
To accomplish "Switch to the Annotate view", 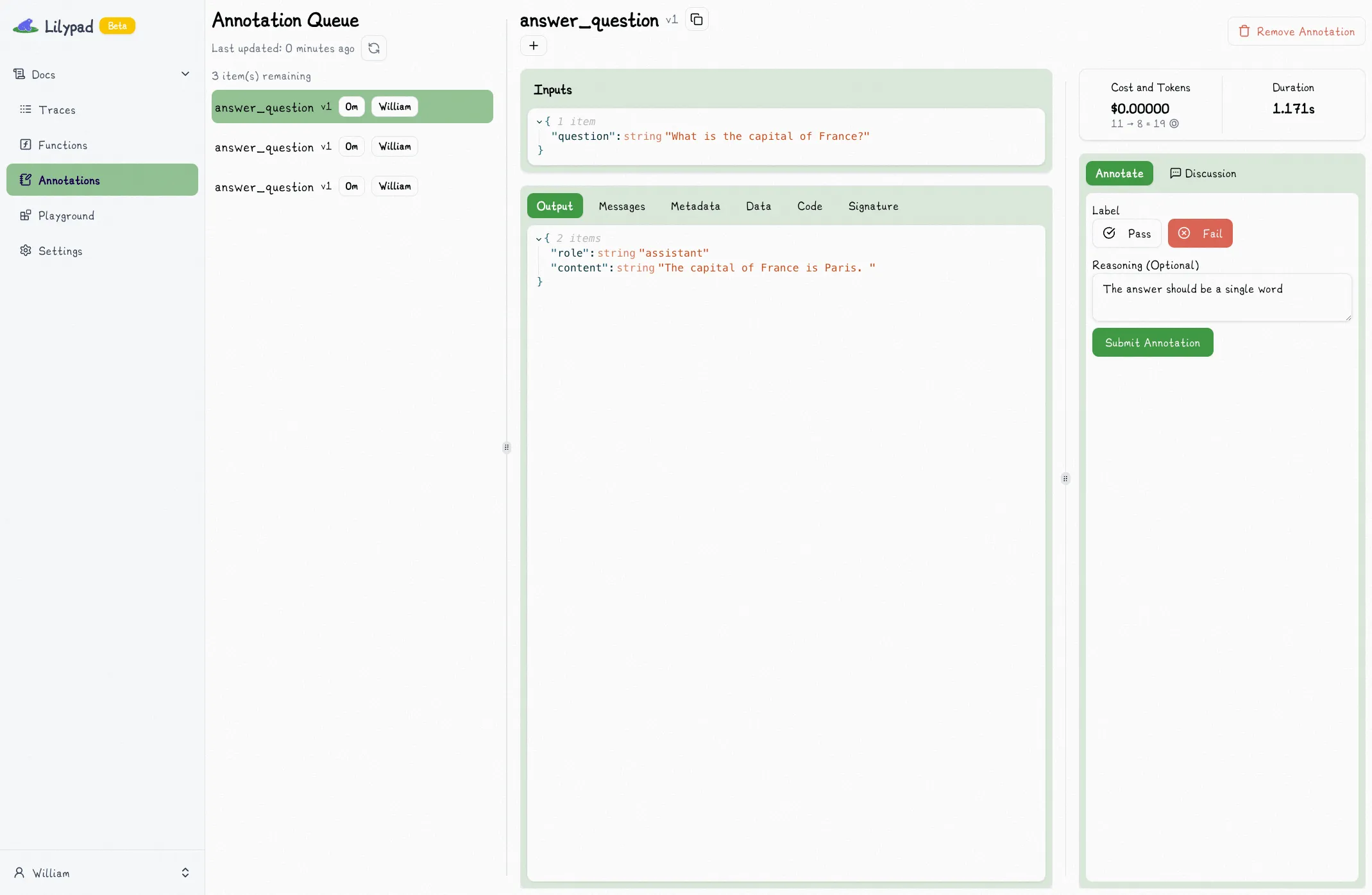I will [1119, 173].
